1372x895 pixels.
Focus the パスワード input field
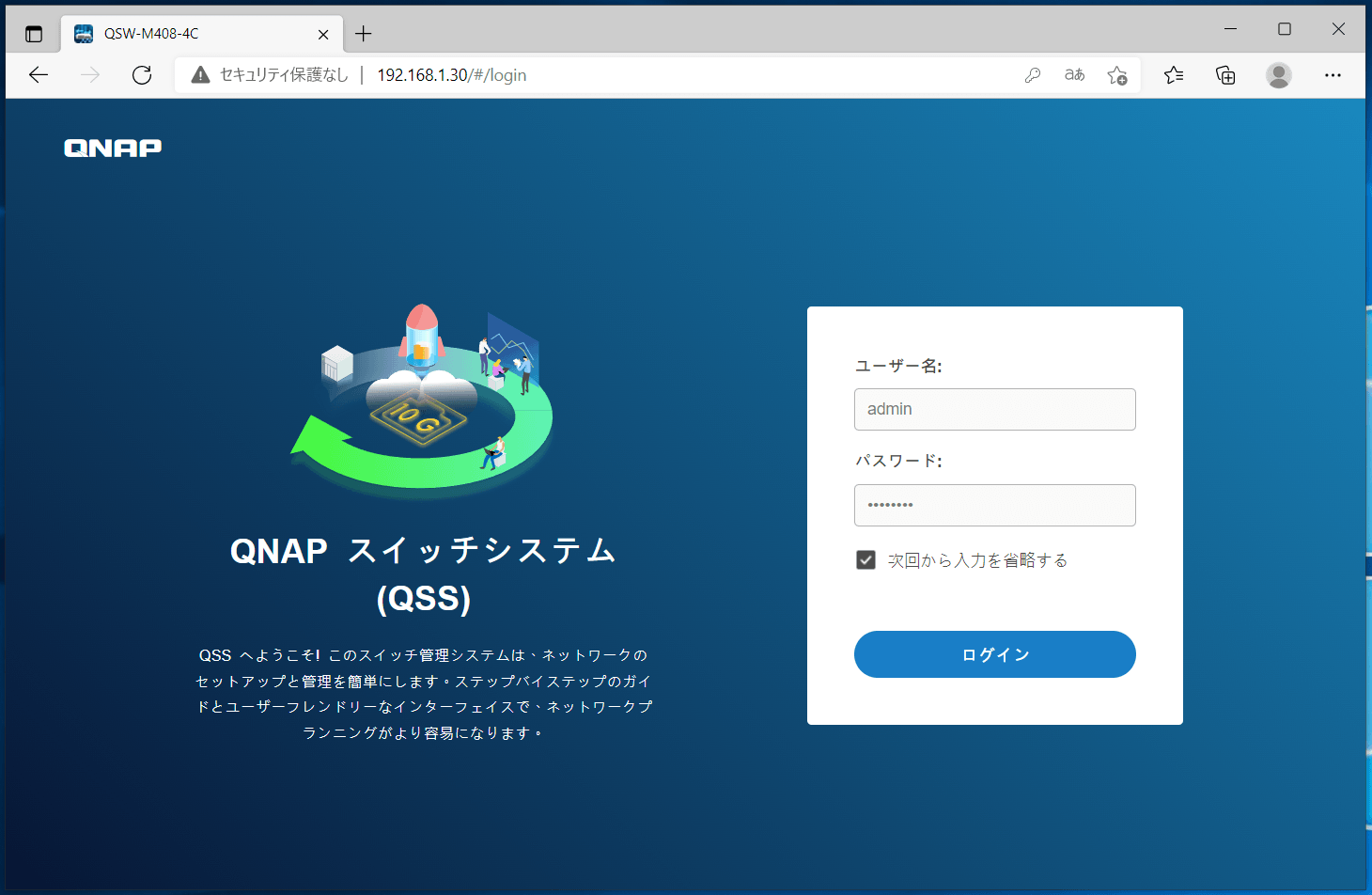(x=994, y=505)
